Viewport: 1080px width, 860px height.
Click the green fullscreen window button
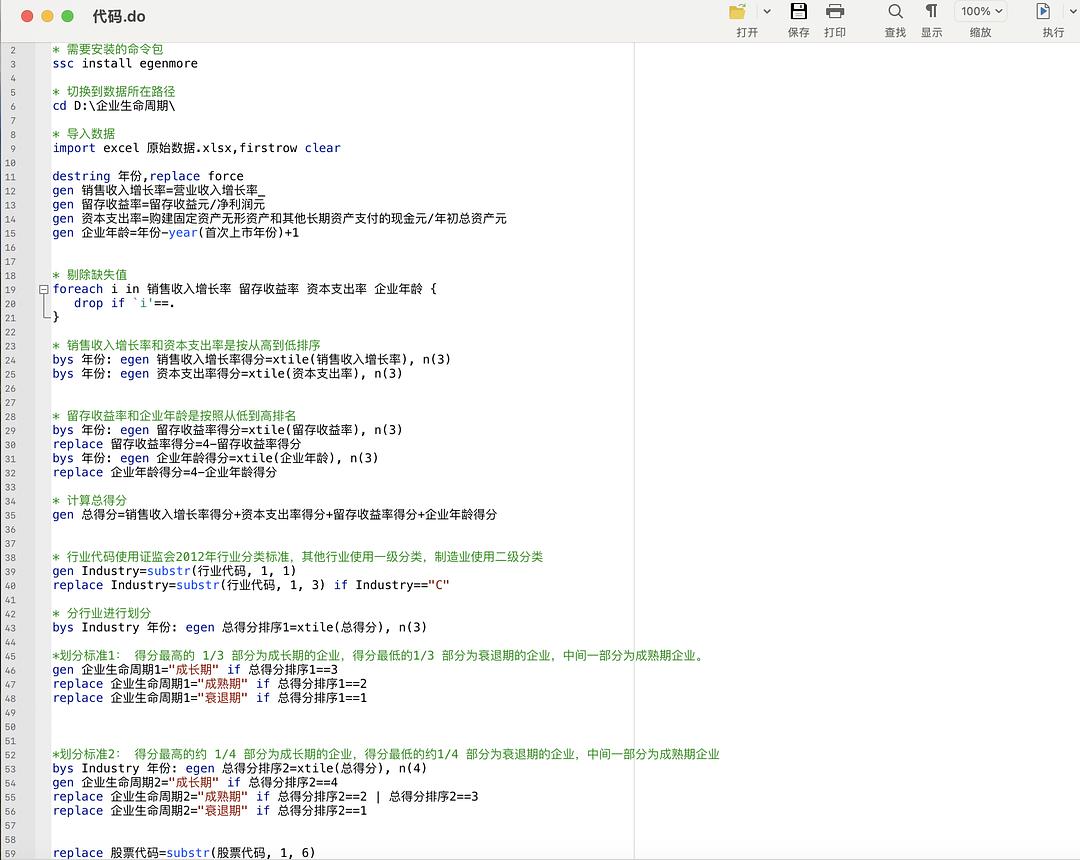click(x=68, y=16)
